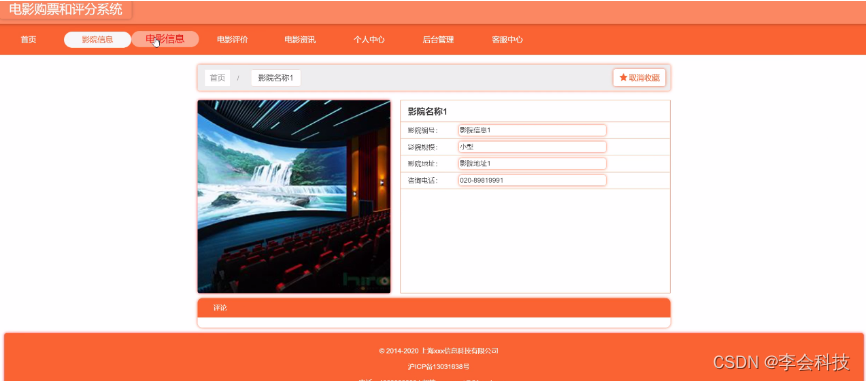Click the 020-89819991 phone field
The height and width of the screenshot is (381, 866).
coord(532,180)
